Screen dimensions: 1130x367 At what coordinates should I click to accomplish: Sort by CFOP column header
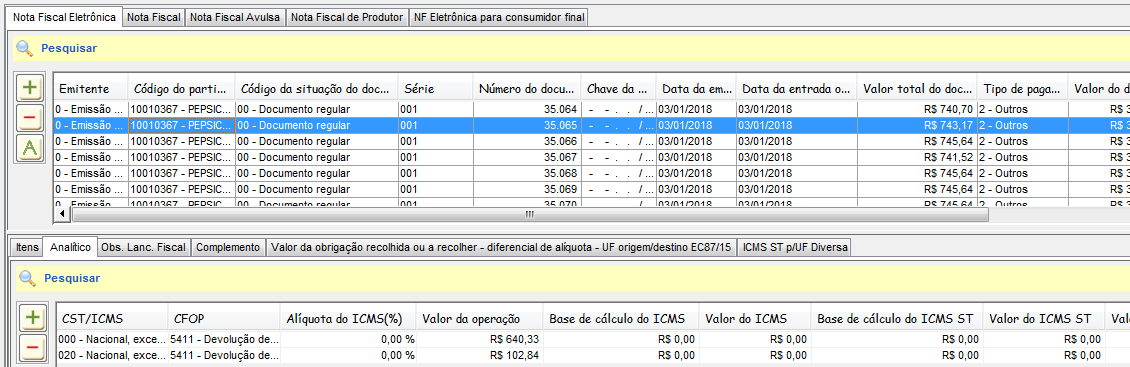(x=223, y=319)
